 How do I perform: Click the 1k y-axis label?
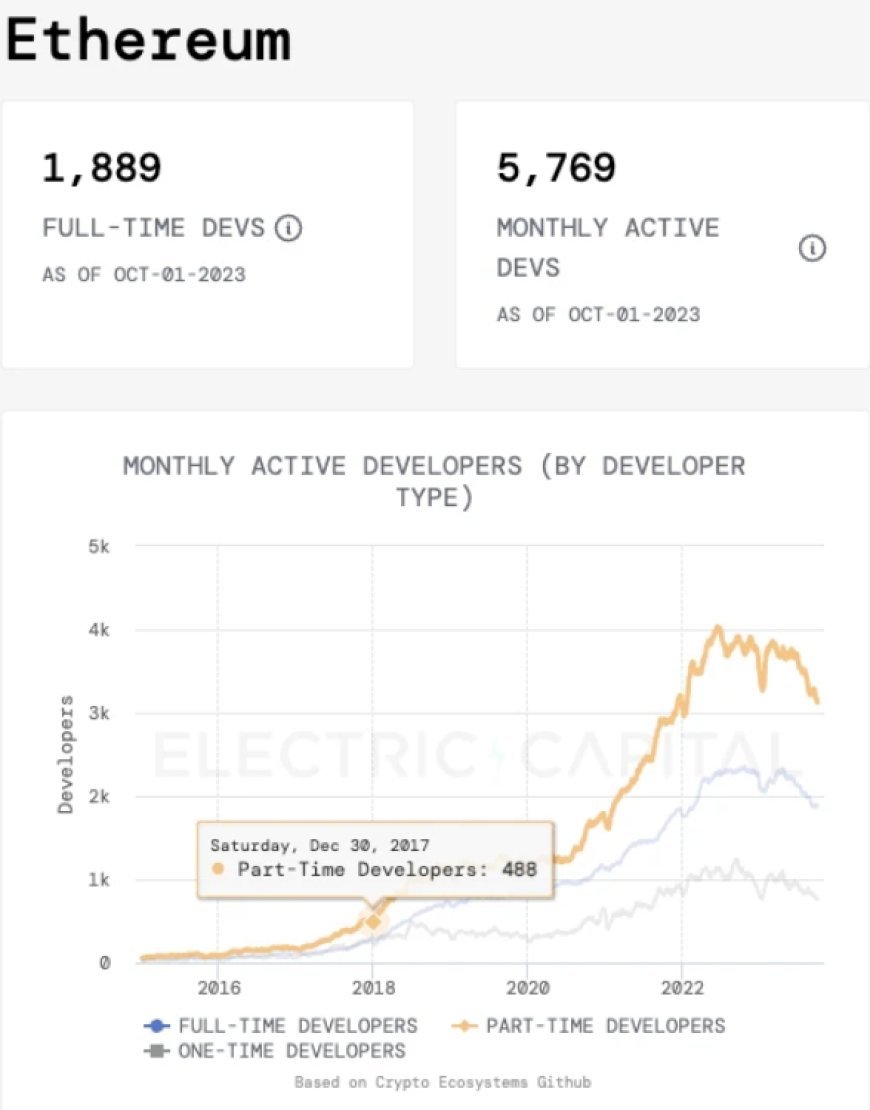[x=99, y=880]
